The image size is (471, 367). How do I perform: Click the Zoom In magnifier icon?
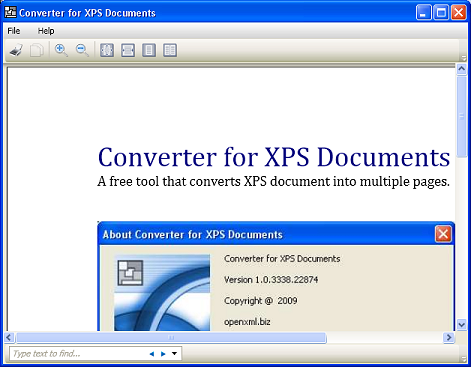tap(61, 50)
